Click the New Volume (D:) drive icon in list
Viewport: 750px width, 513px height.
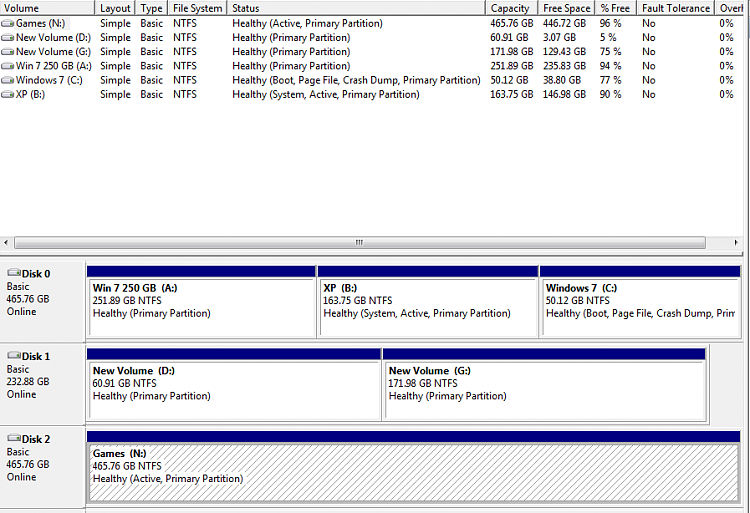click(x=7, y=38)
